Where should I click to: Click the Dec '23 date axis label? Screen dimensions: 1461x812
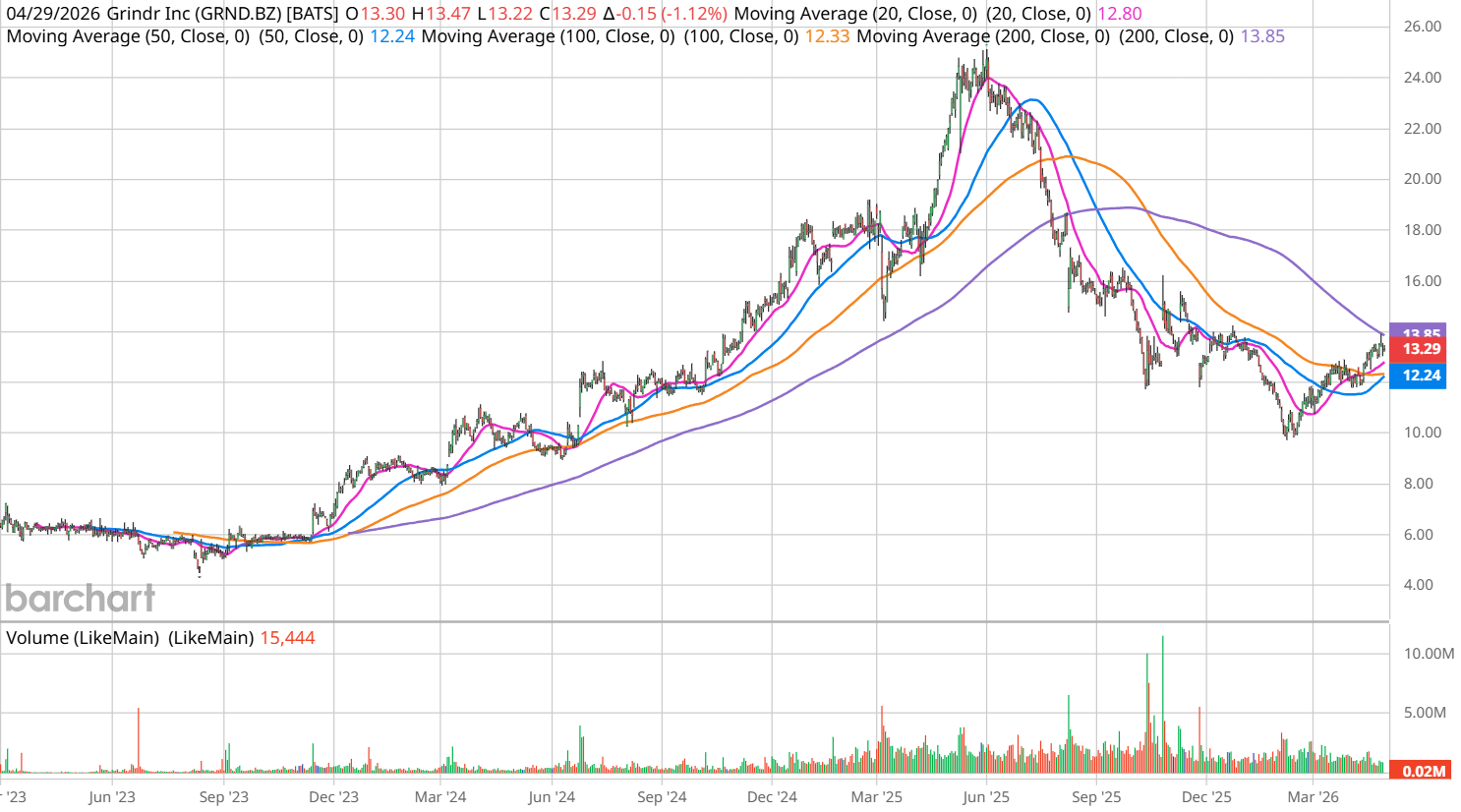pyautogui.click(x=333, y=796)
